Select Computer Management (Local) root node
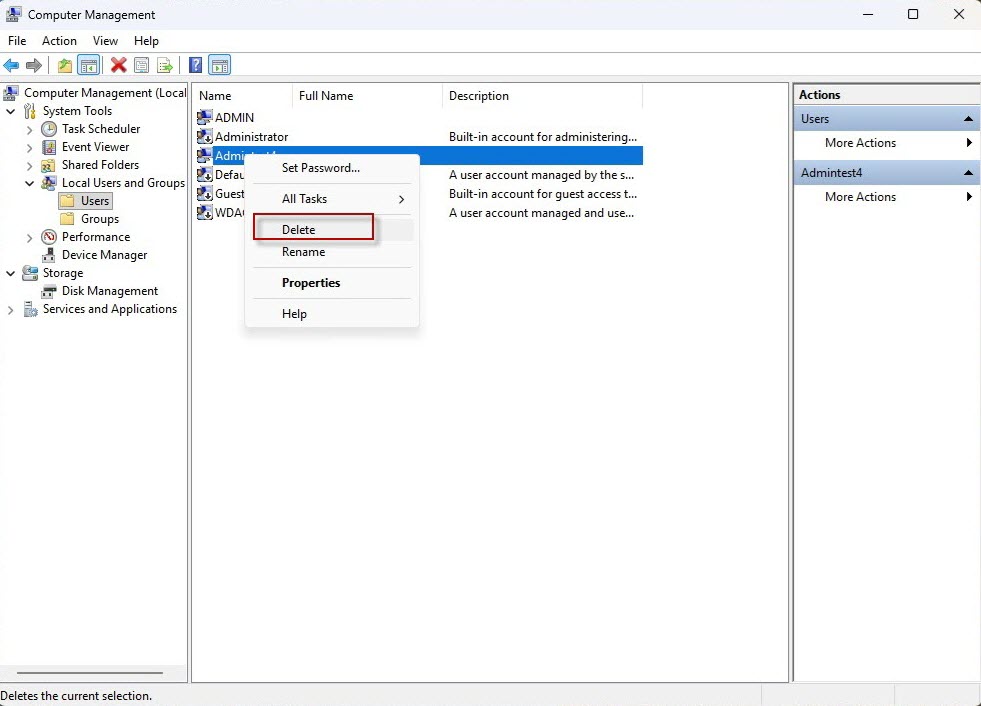Screen dimensions: 981x706 click(105, 93)
